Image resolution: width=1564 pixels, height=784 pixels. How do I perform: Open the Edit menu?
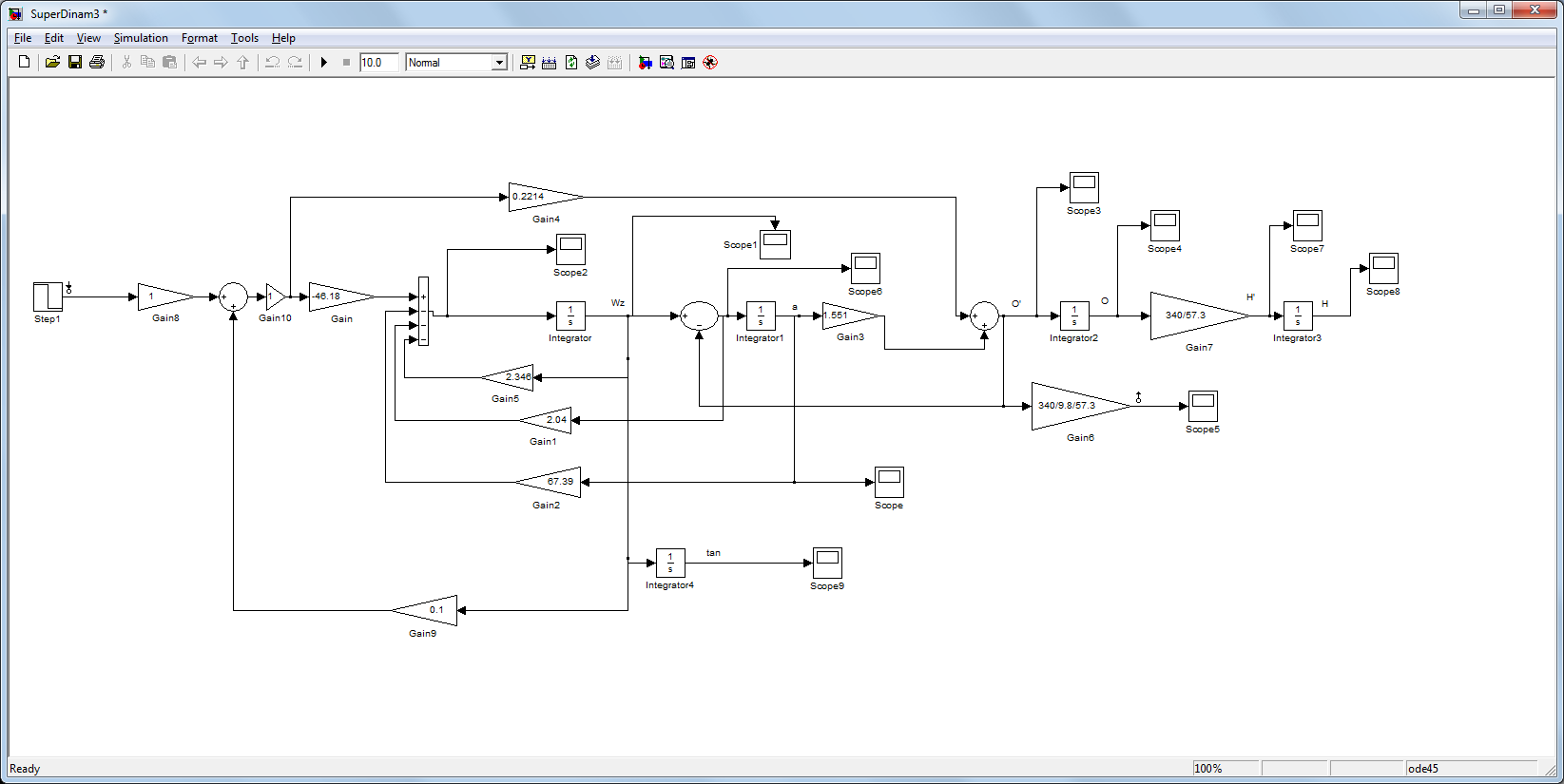tap(54, 38)
